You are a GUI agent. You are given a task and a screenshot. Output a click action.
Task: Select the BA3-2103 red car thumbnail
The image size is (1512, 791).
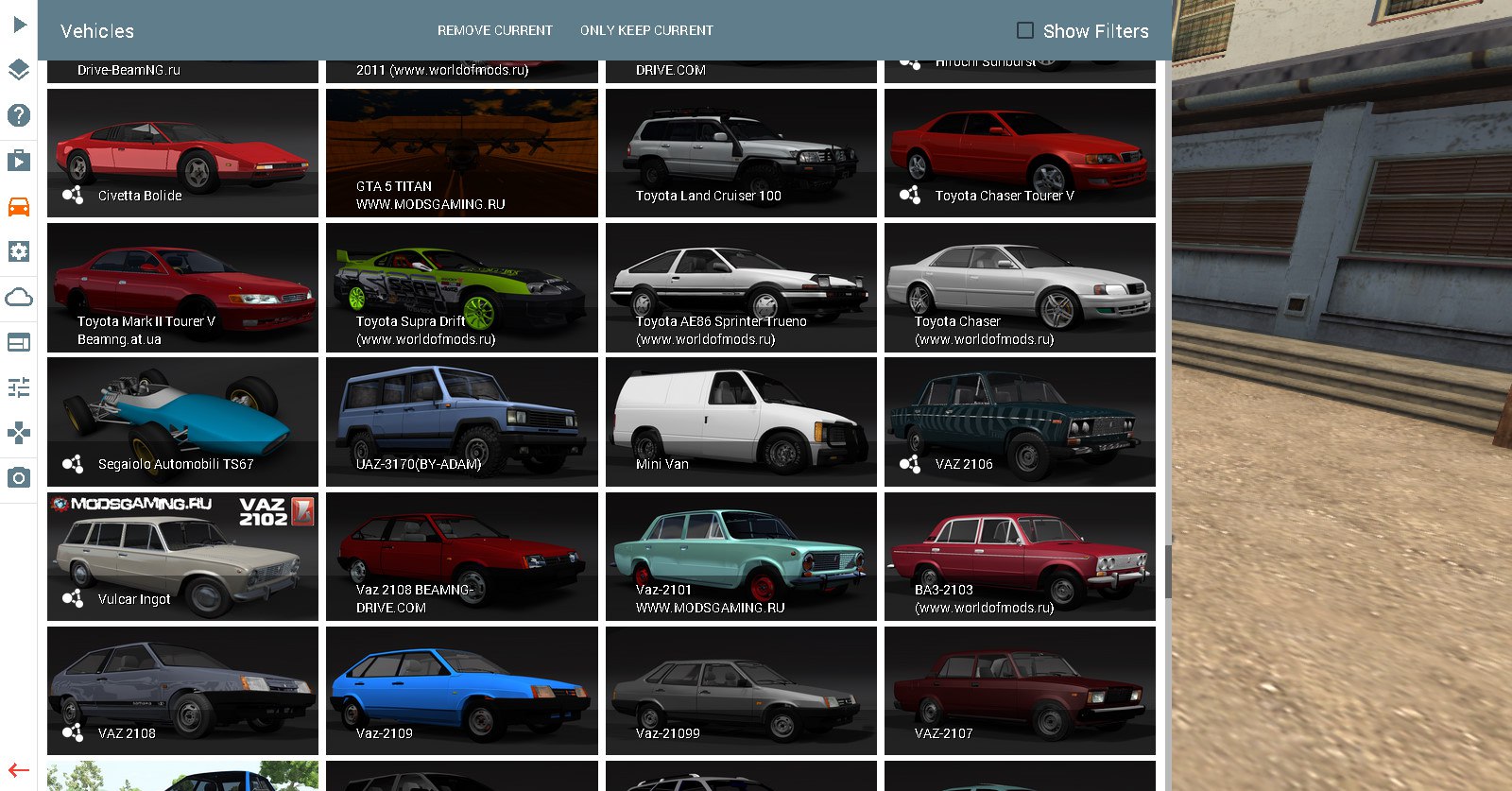click(x=1020, y=557)
